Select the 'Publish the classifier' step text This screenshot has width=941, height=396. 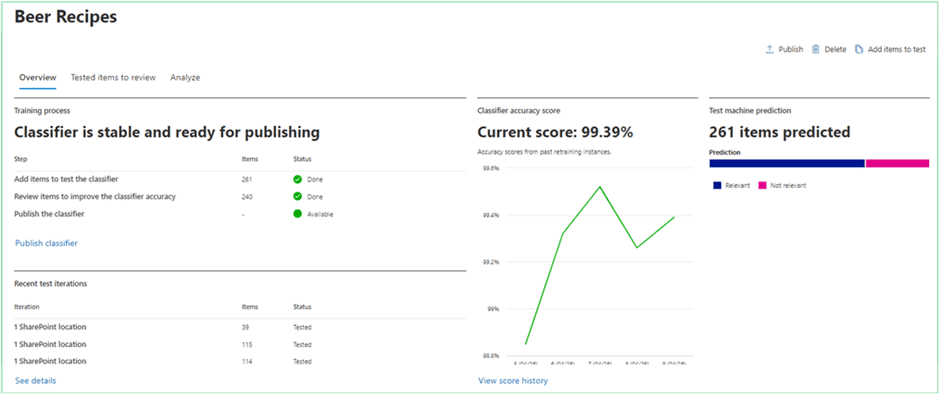[49, 214]
